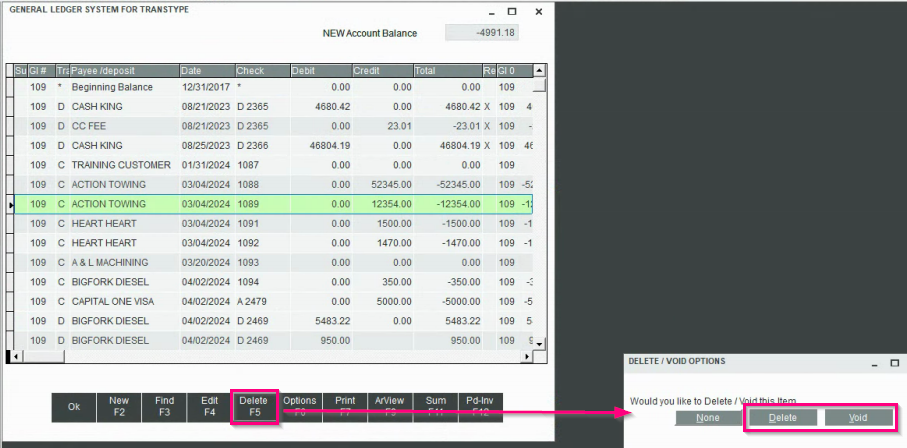
Task: Click the Ok button in bottom toolbar
Action: pyautogui.click(x=73, y=407)
